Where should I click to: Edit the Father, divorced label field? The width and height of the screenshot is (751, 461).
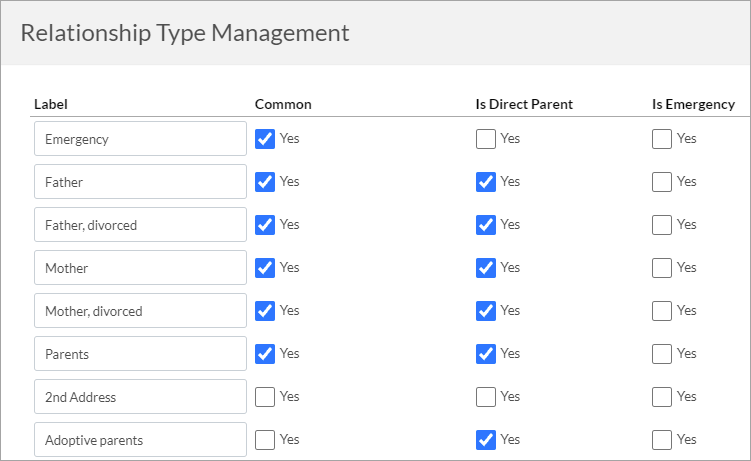coord(140,225)
